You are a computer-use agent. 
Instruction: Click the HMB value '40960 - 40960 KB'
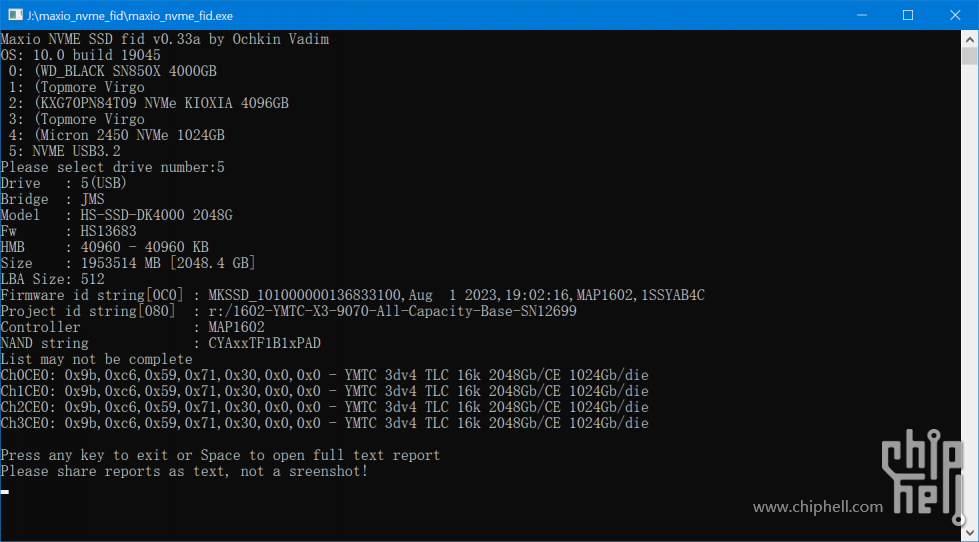[145, 247]
